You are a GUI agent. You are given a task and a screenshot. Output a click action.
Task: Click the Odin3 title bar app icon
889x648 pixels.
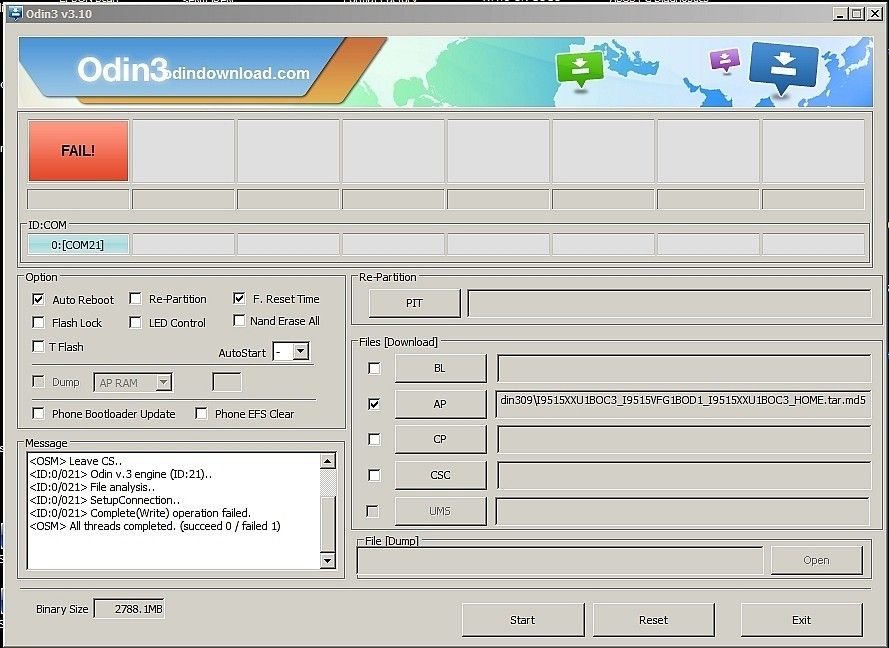[x=15, y=13]
